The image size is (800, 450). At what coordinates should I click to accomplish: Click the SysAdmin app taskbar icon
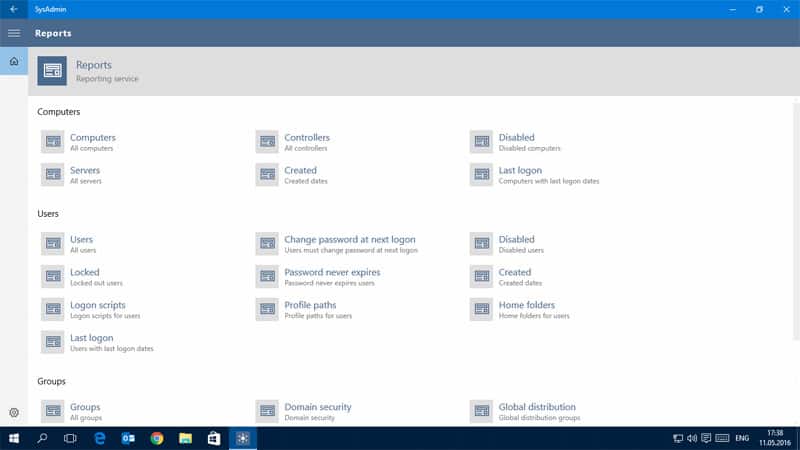[x=243, y=438]
